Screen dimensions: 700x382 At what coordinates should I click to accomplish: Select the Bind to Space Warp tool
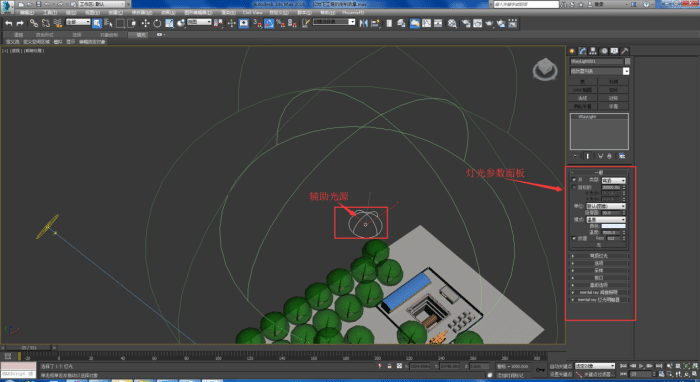pos(58,23)
